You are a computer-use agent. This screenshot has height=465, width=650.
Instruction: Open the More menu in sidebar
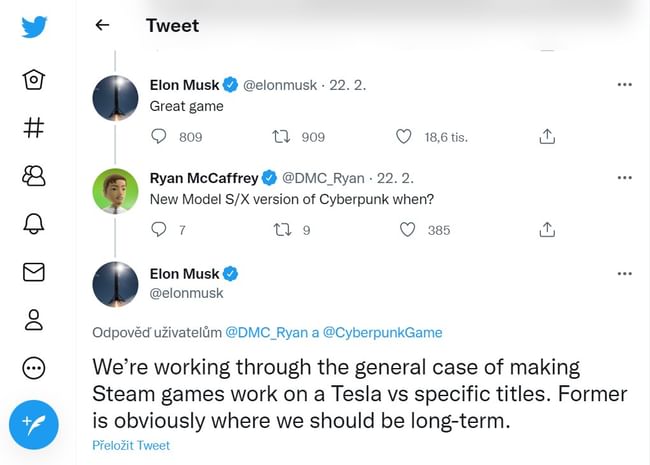(34, 368)
